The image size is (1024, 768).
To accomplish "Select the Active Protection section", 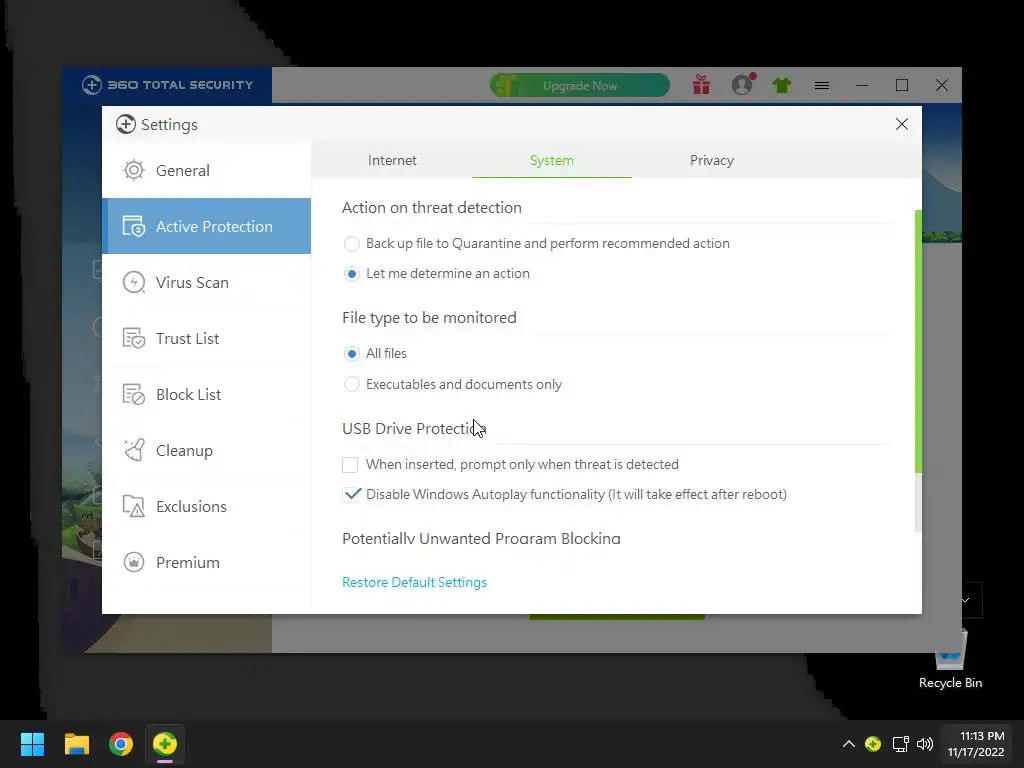I will tap(206, 226).
